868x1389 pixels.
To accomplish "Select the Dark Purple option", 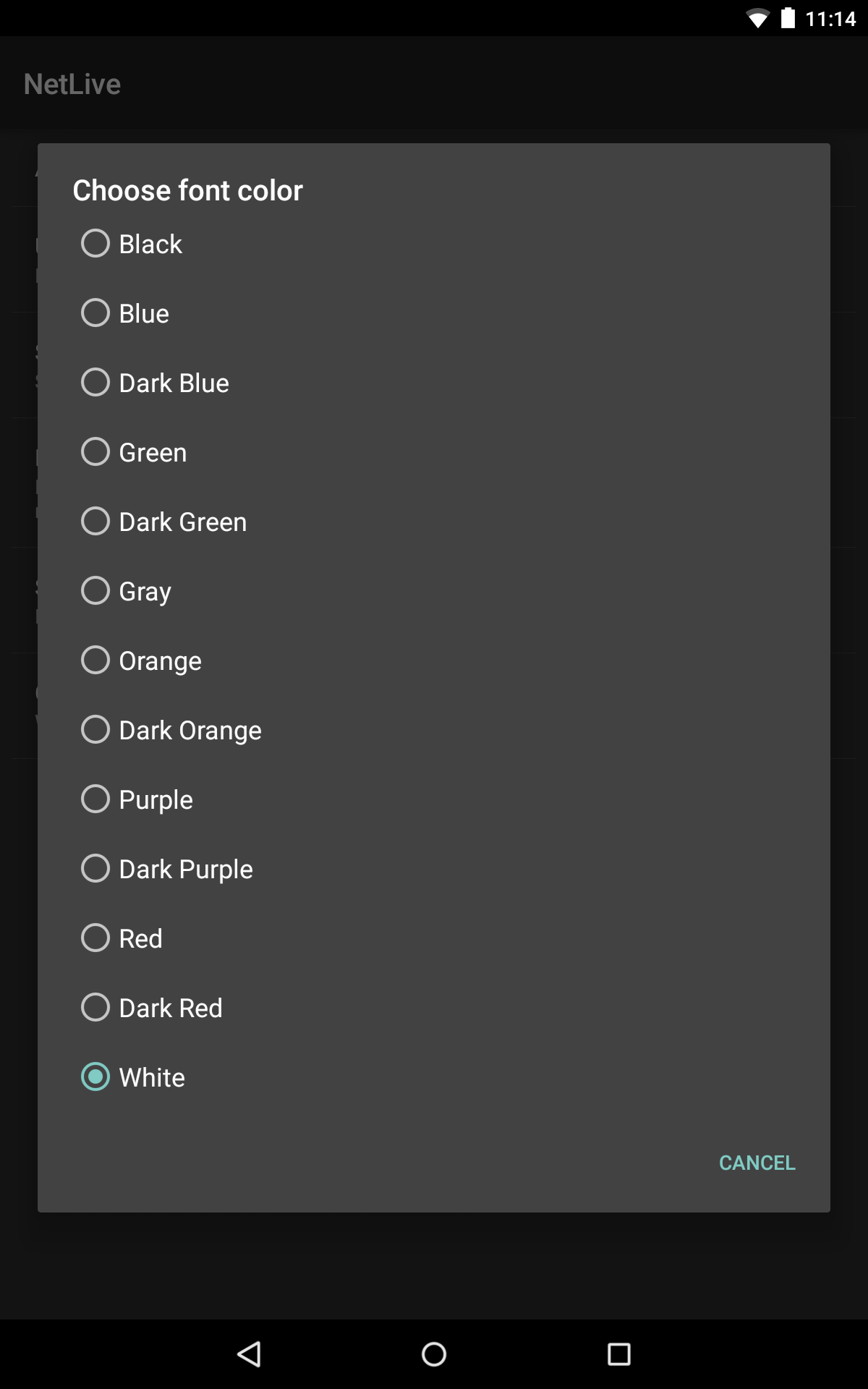I will tap(95, 869).
